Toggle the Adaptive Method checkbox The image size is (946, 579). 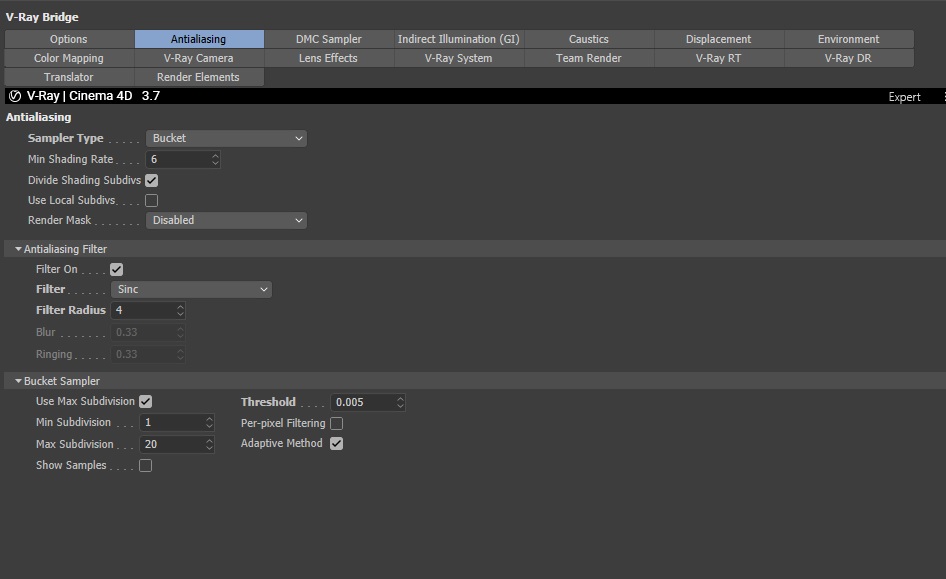(x=337, y=444)
